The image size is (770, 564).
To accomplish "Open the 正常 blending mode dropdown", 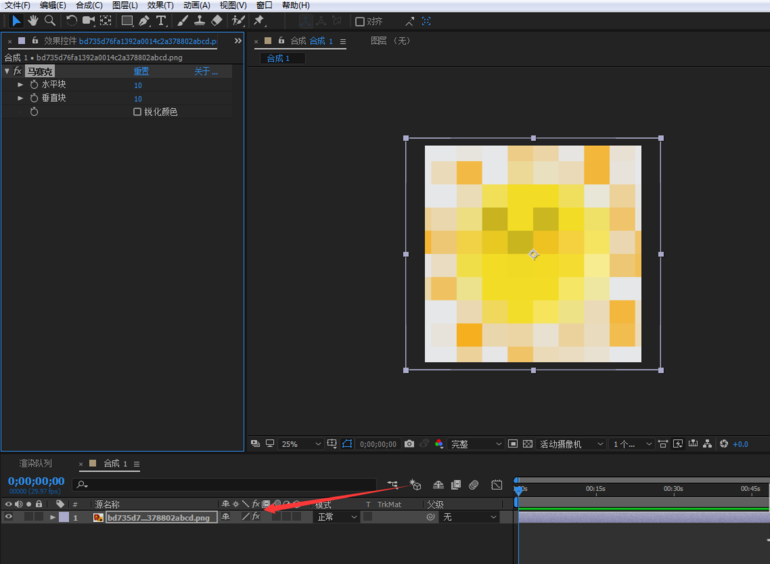I will [x=337, y=517].
